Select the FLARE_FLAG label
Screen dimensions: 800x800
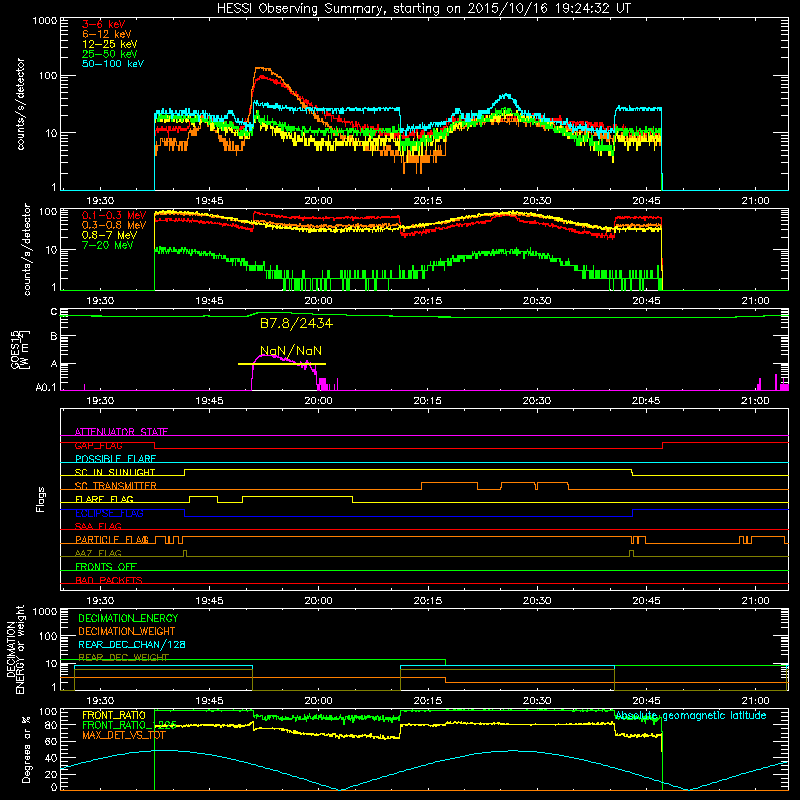click(104, 499)
